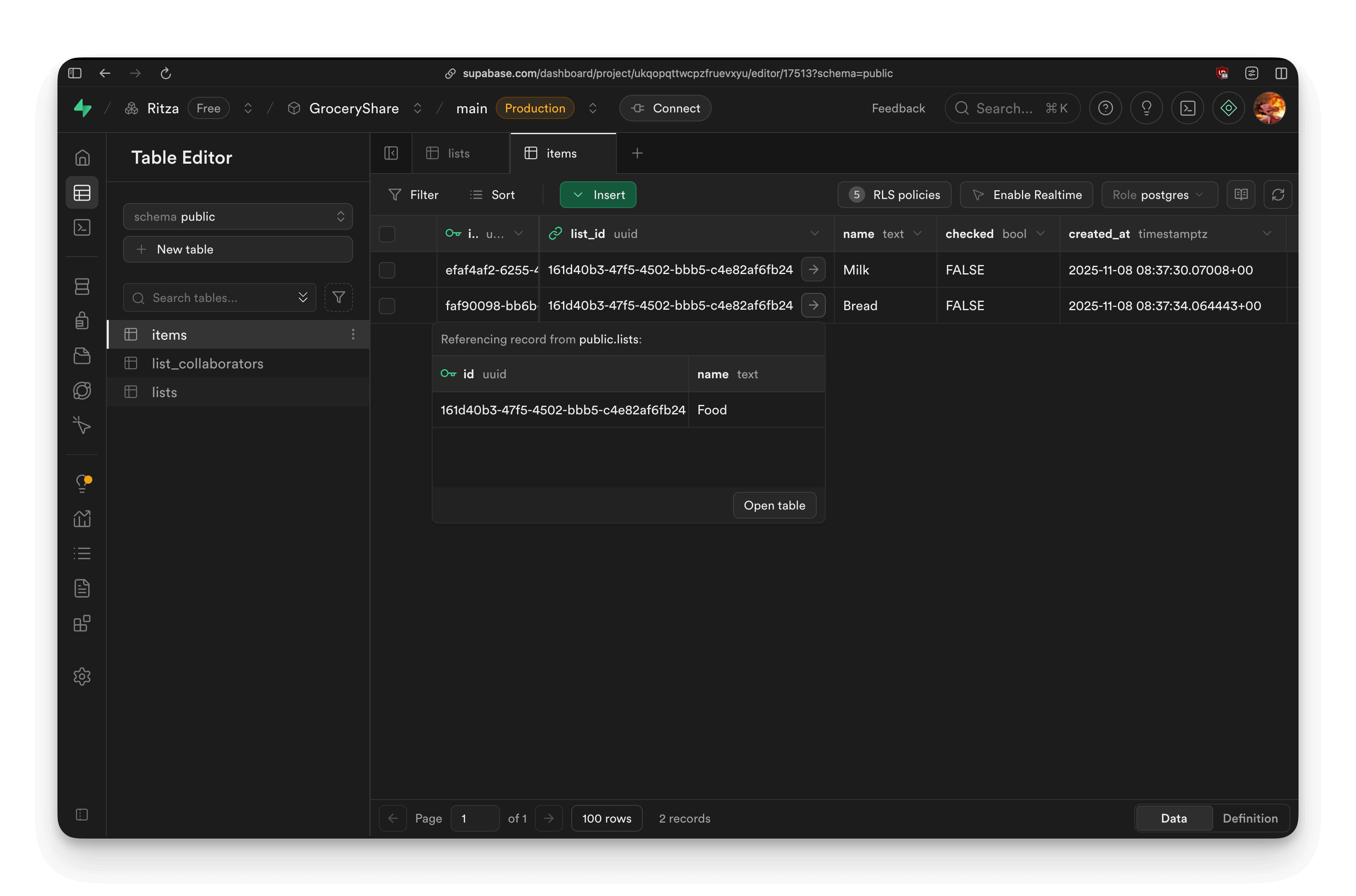Open RLS policies panel
Viewport: 1356px width, 896px height.
point(894,194)
